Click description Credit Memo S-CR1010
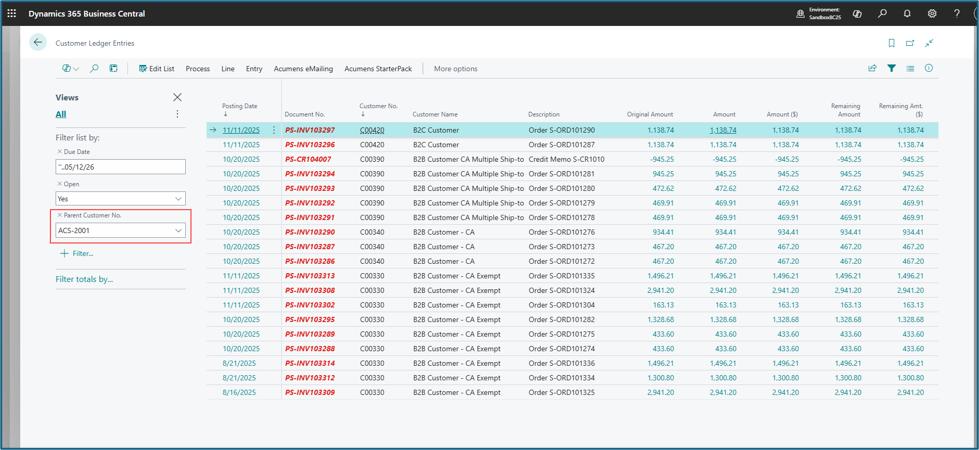The image size is (979, 450). tap(566, 159)
